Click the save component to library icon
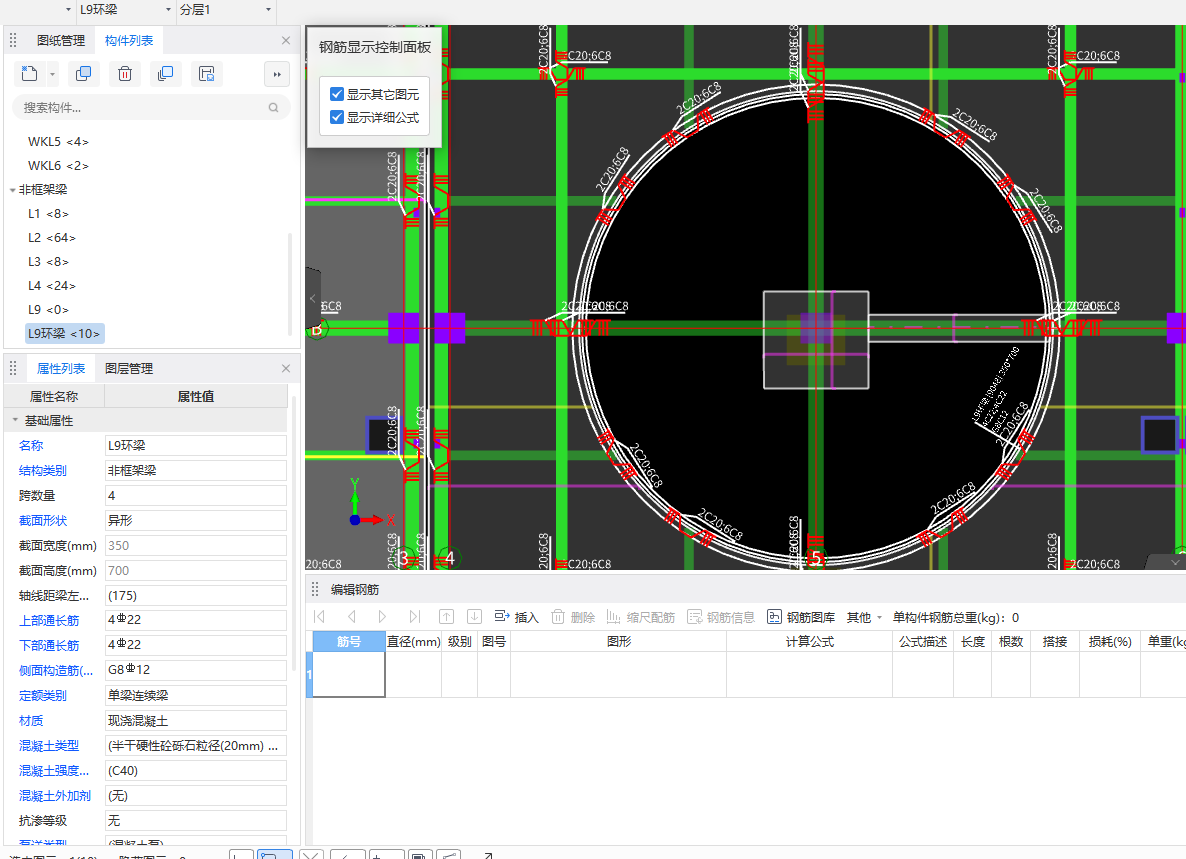 tap(206, 73)
